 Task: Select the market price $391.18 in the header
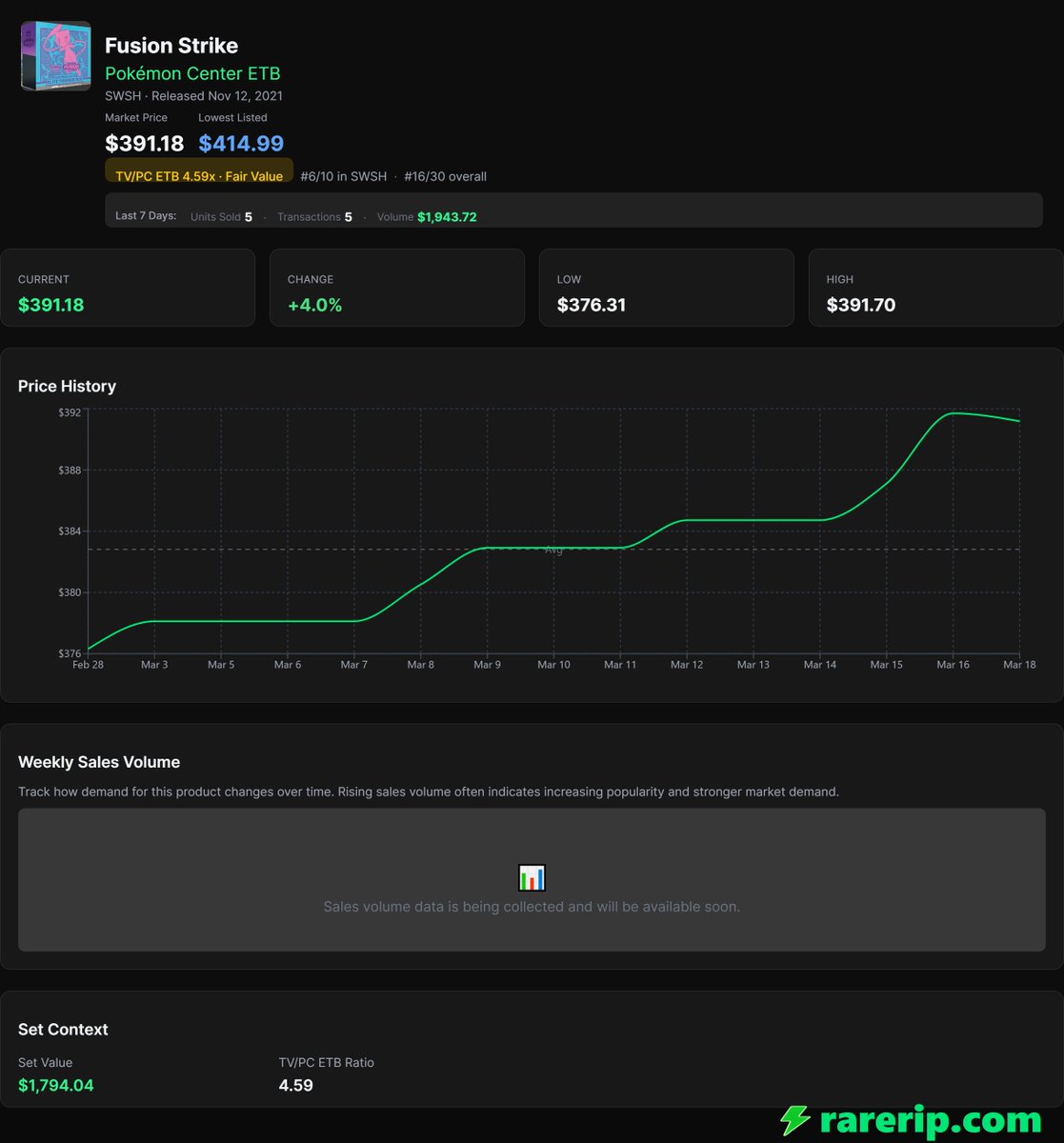point(145,144)
